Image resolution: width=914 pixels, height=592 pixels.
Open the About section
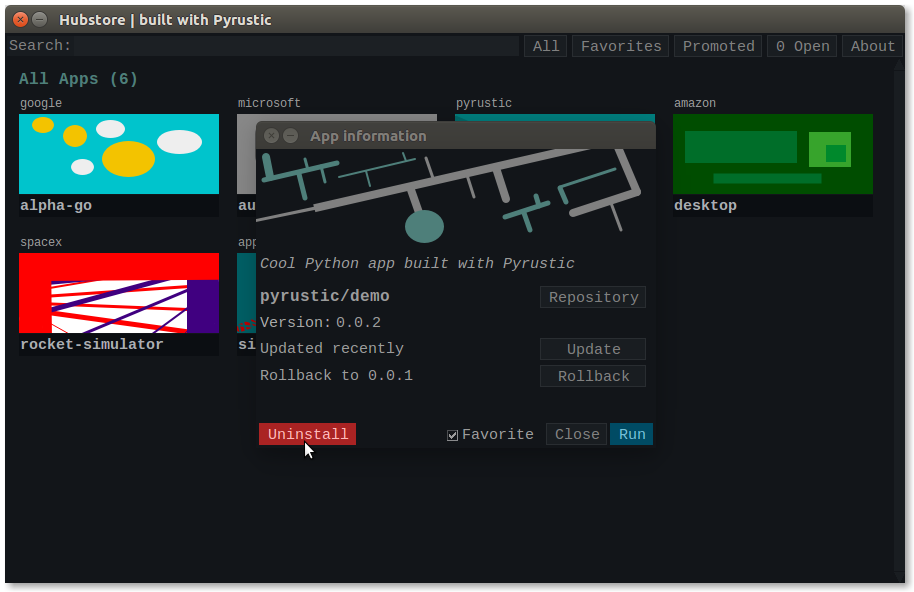[872, 46]
